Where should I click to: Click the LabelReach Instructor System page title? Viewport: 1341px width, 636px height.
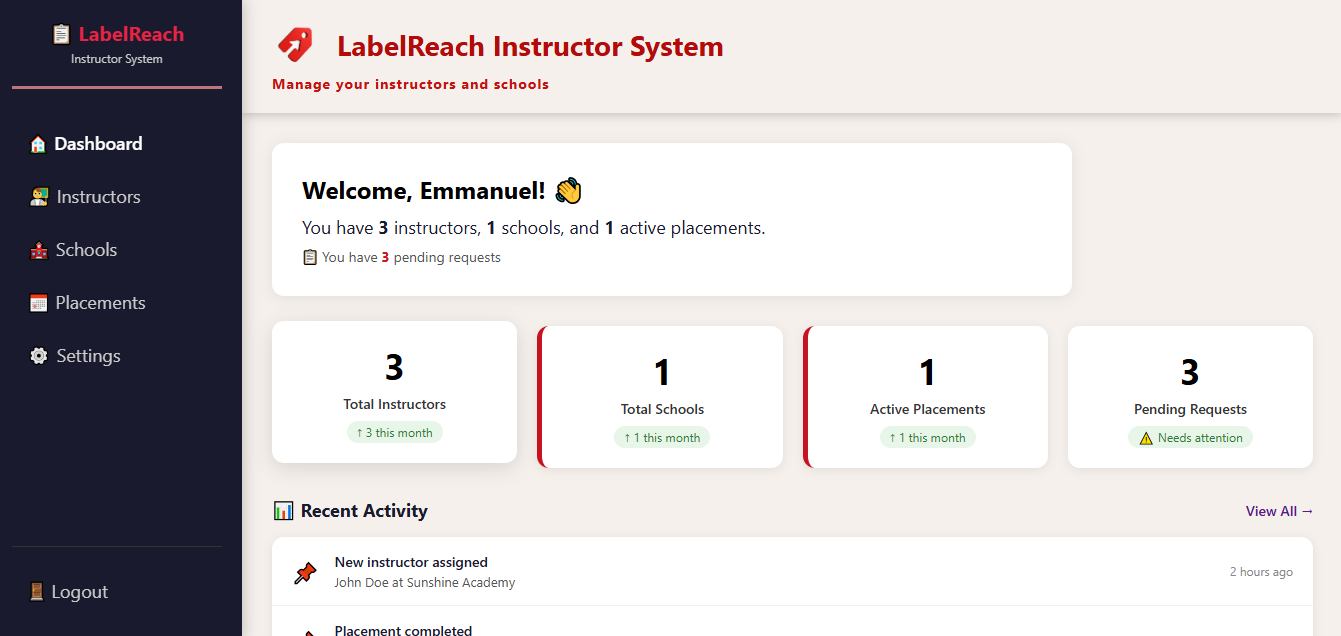[530, 46]
